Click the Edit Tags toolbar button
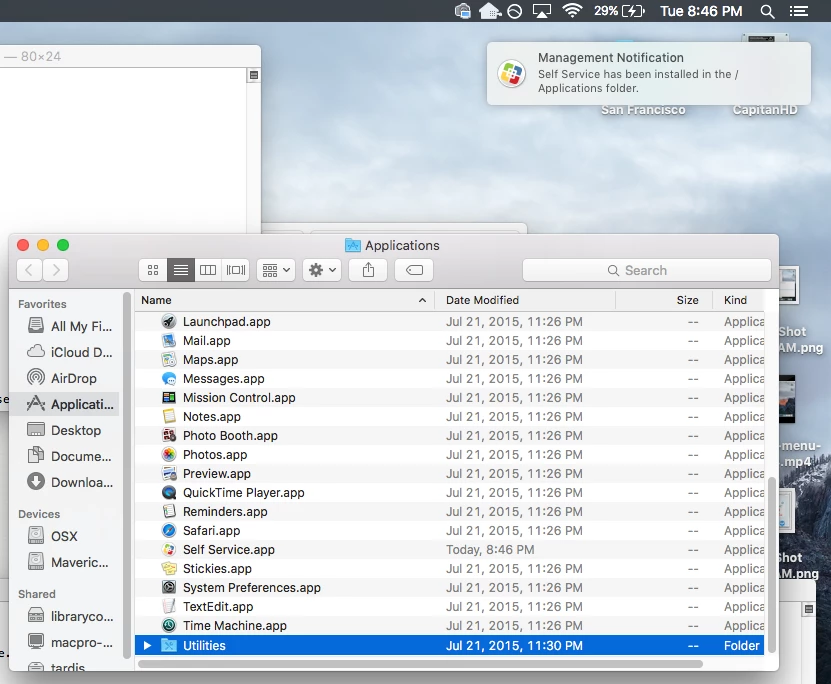Viewport: 831px width, 684px height. [414, 270]
